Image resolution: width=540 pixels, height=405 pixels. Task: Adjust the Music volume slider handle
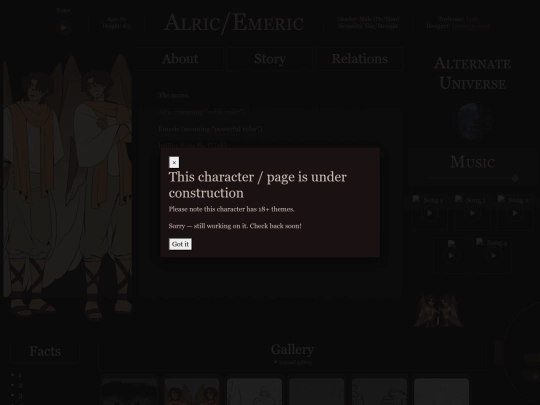click(515, 178)
